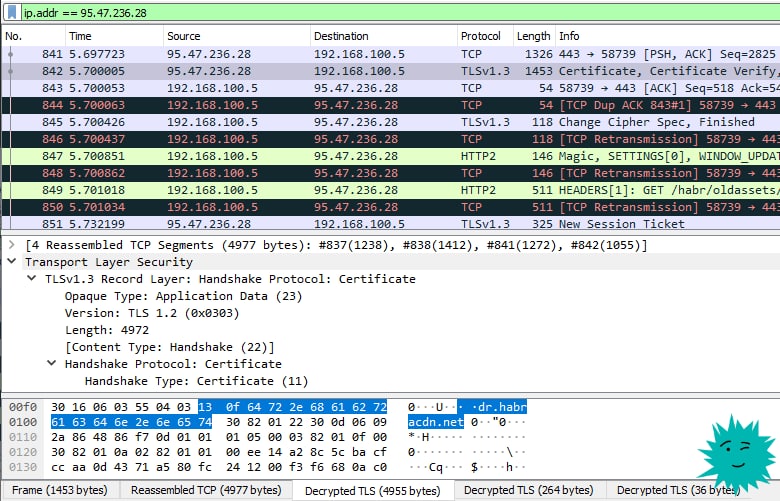Select the Length: 4972 field
This screenshot has width=780, height=501.
[107, 330]
